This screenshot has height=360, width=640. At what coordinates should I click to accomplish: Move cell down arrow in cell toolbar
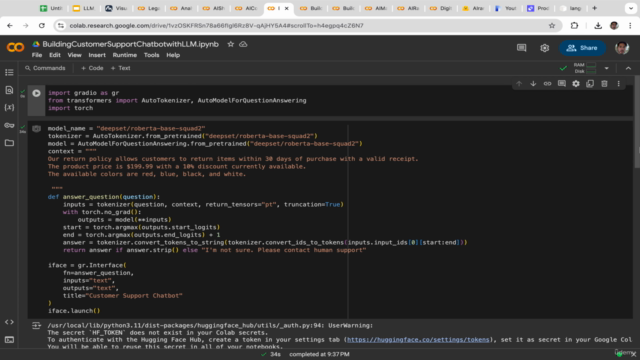[x=533, y=84]
